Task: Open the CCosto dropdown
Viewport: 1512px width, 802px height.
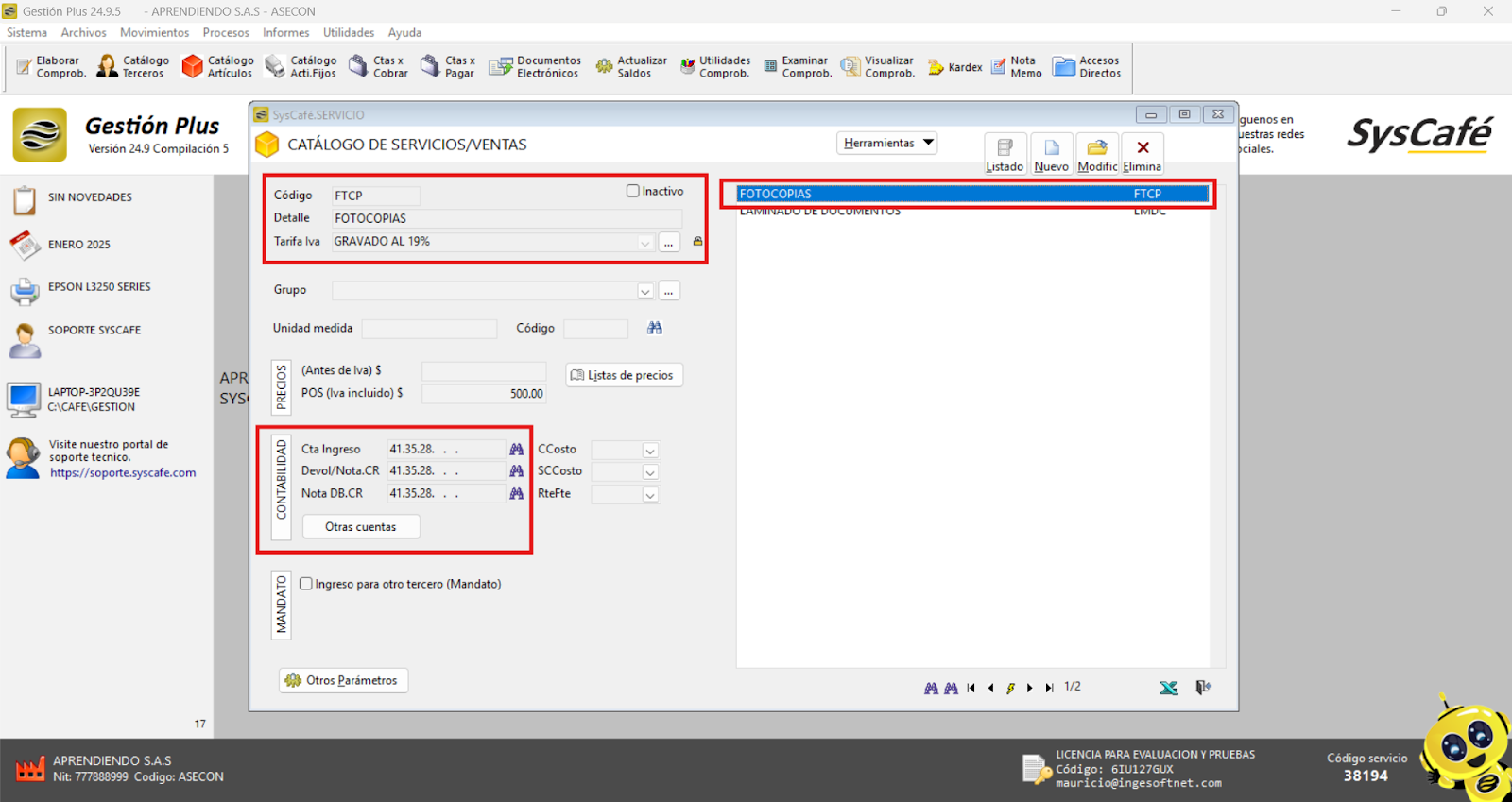Action: [x=649, y=451]
